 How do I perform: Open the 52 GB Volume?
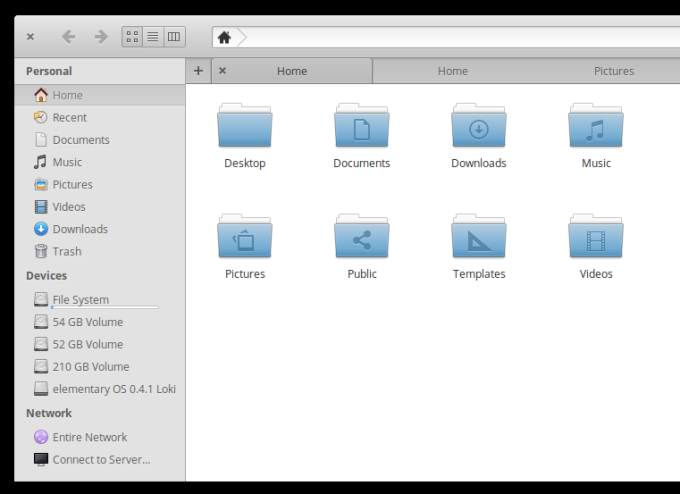(x=100, y=344)
